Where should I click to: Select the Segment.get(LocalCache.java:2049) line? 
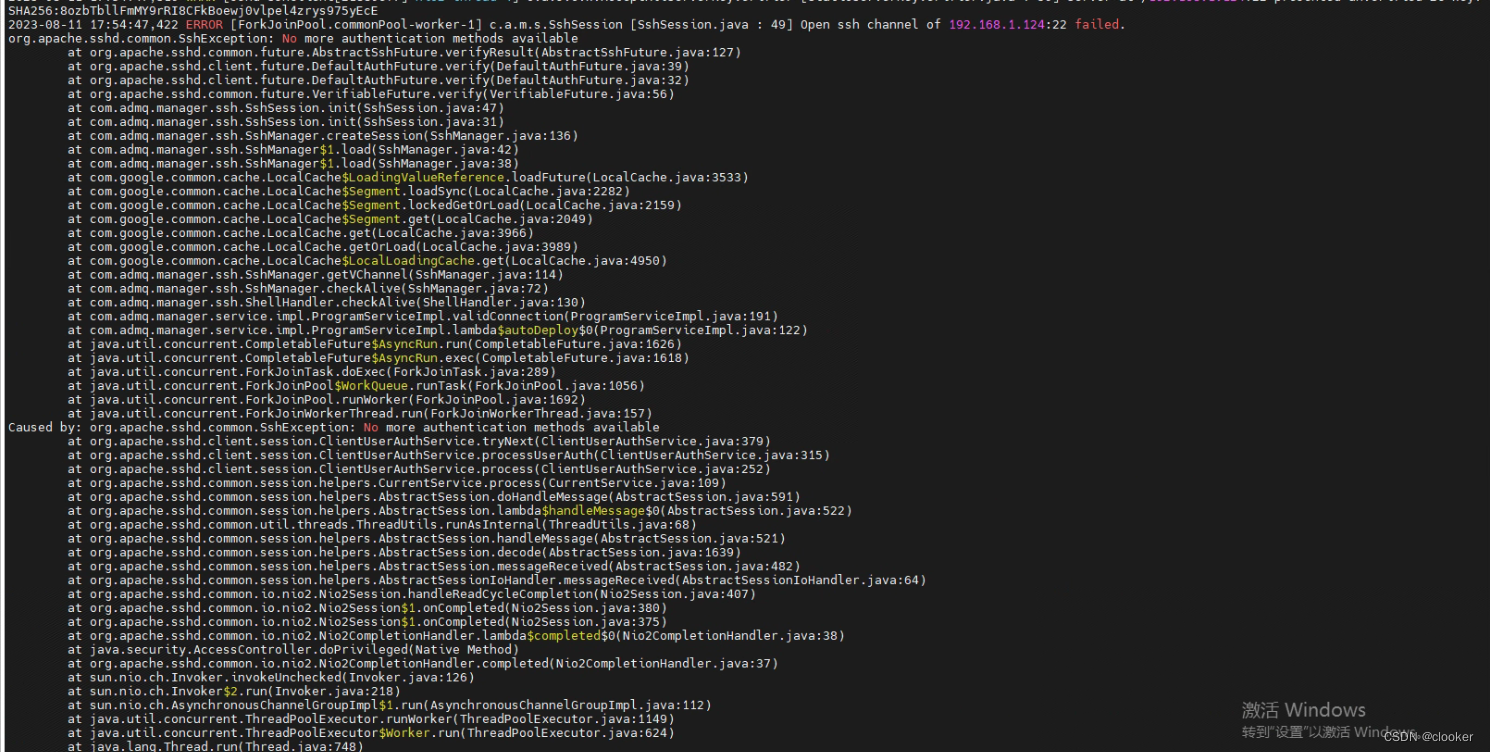click(331, 219)
